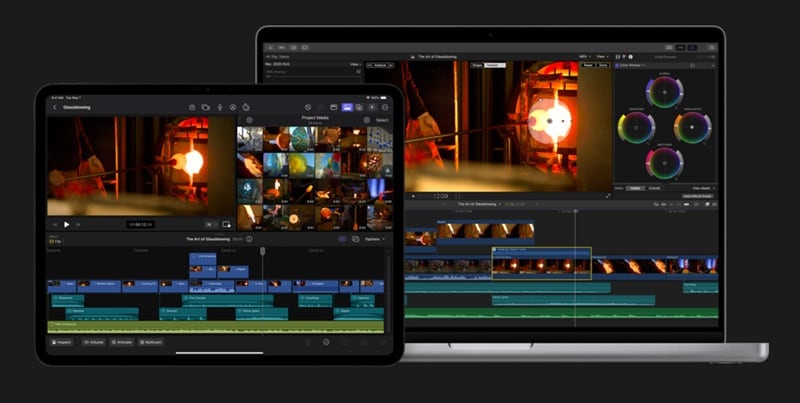This screenshot has width=800, height=403.
Task: Toggle the highlighted inspector layout button on Mac
Action: [691, 47]
